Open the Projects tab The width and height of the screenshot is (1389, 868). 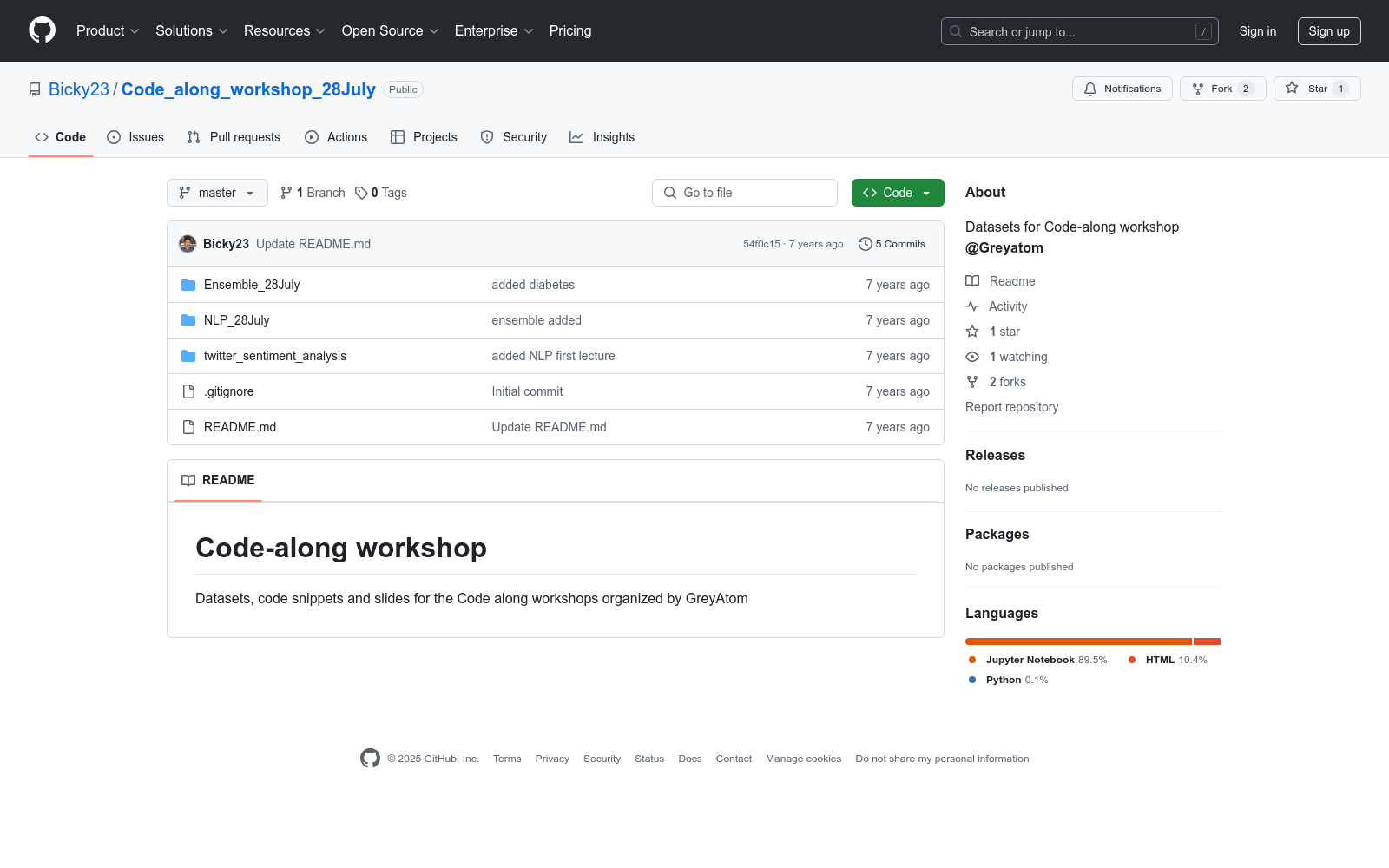tap(424, 137)
